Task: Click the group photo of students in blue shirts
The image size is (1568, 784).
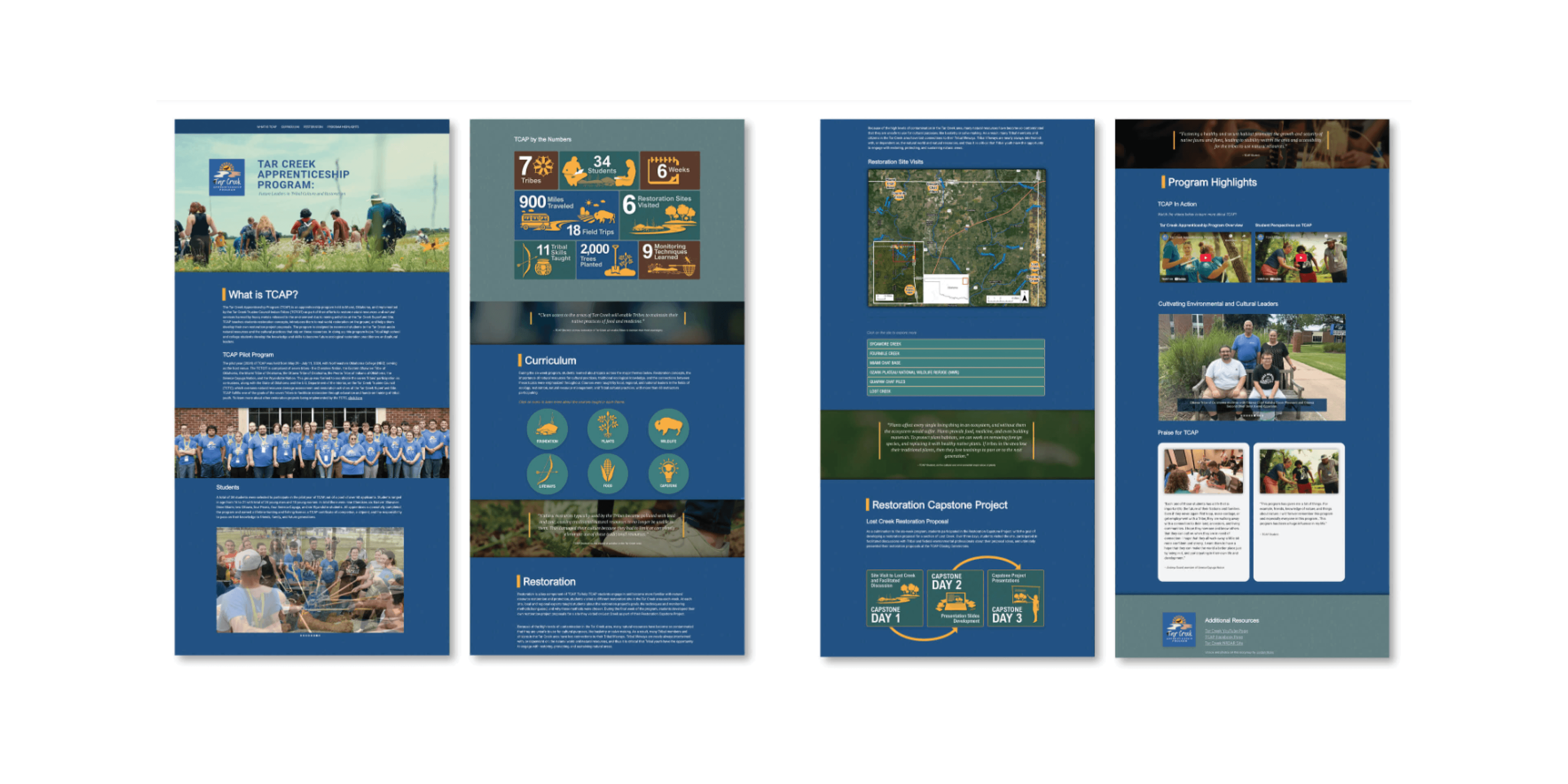Action: coord(312,443)
